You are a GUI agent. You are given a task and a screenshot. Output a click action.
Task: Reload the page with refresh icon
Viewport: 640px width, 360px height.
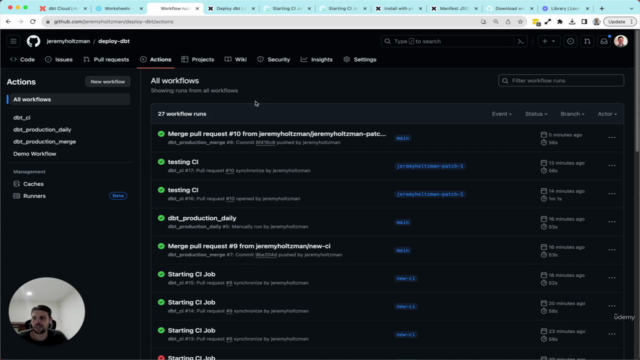point(33,22)
